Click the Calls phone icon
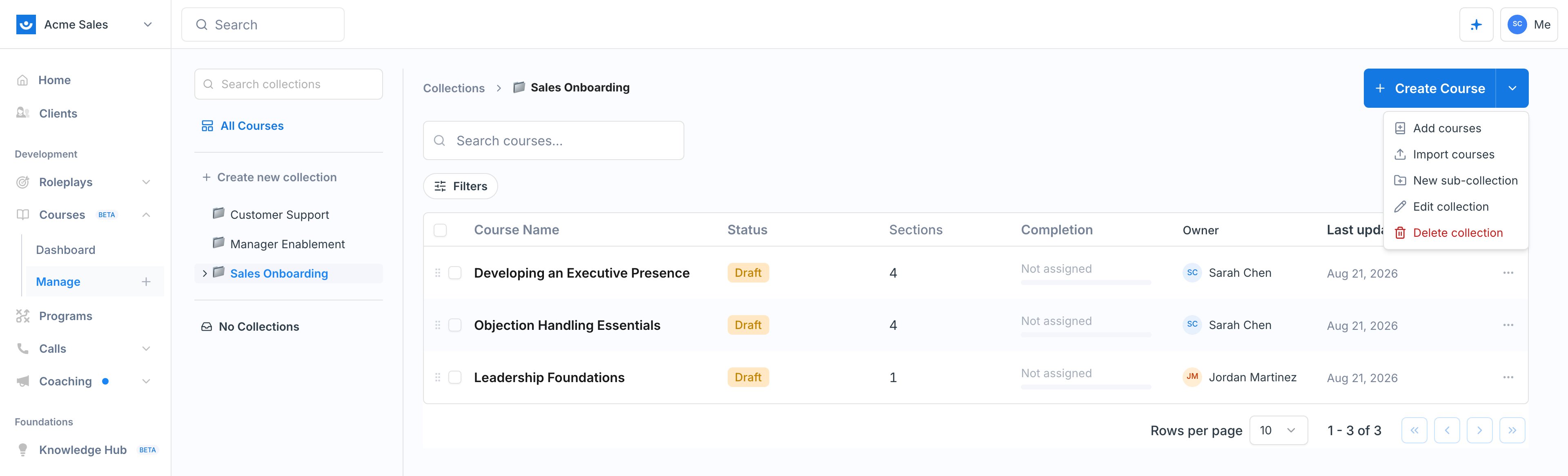 tap(22, 349)
